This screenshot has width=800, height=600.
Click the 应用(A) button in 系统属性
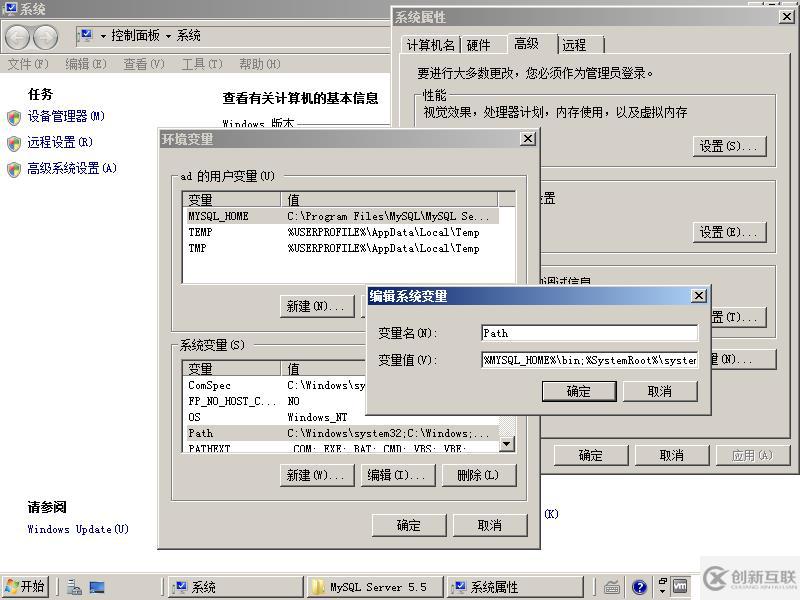[753, 455]
